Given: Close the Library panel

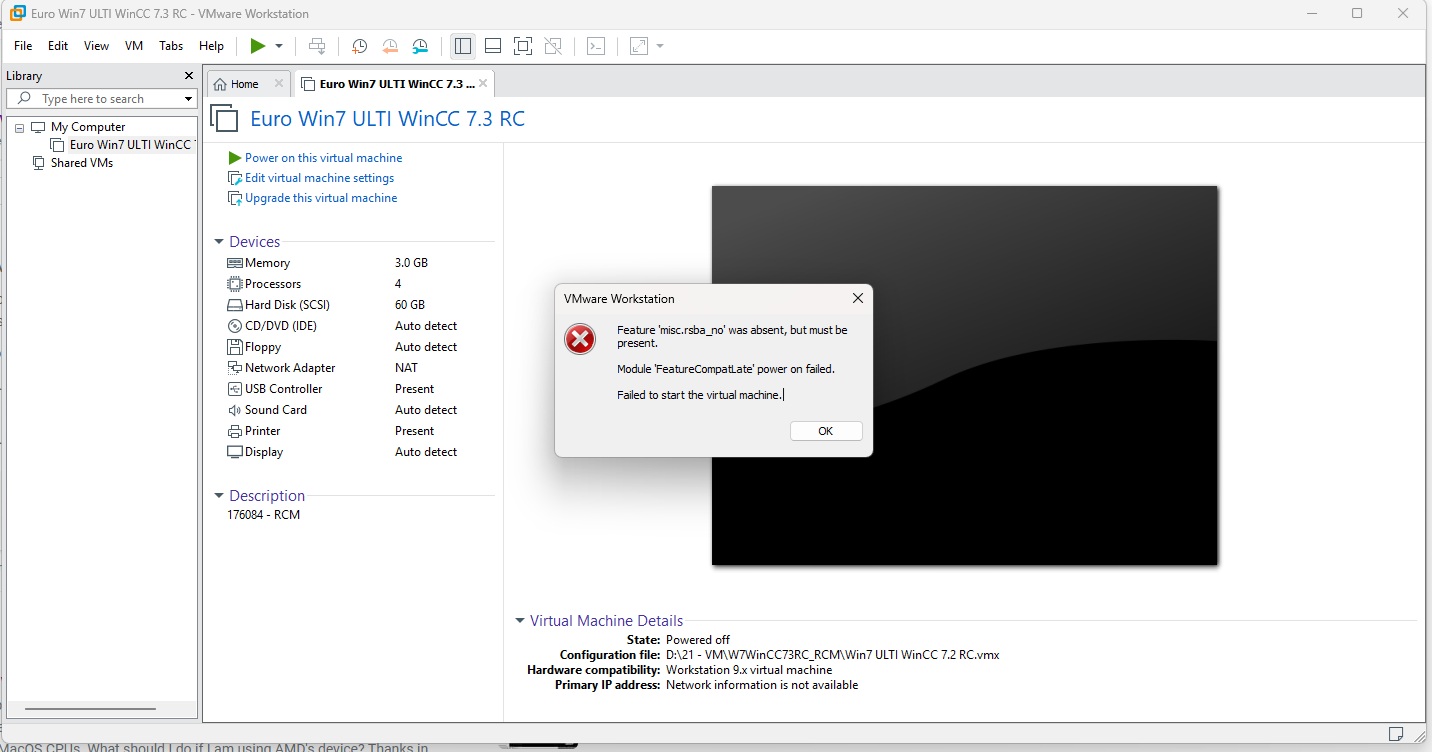Looking at the screenshot, I should pyautogui.click(x=189, y=76).
